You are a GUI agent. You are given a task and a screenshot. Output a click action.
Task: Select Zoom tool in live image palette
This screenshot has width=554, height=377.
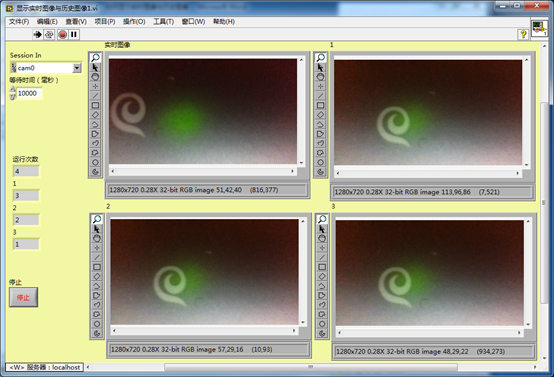95,58
